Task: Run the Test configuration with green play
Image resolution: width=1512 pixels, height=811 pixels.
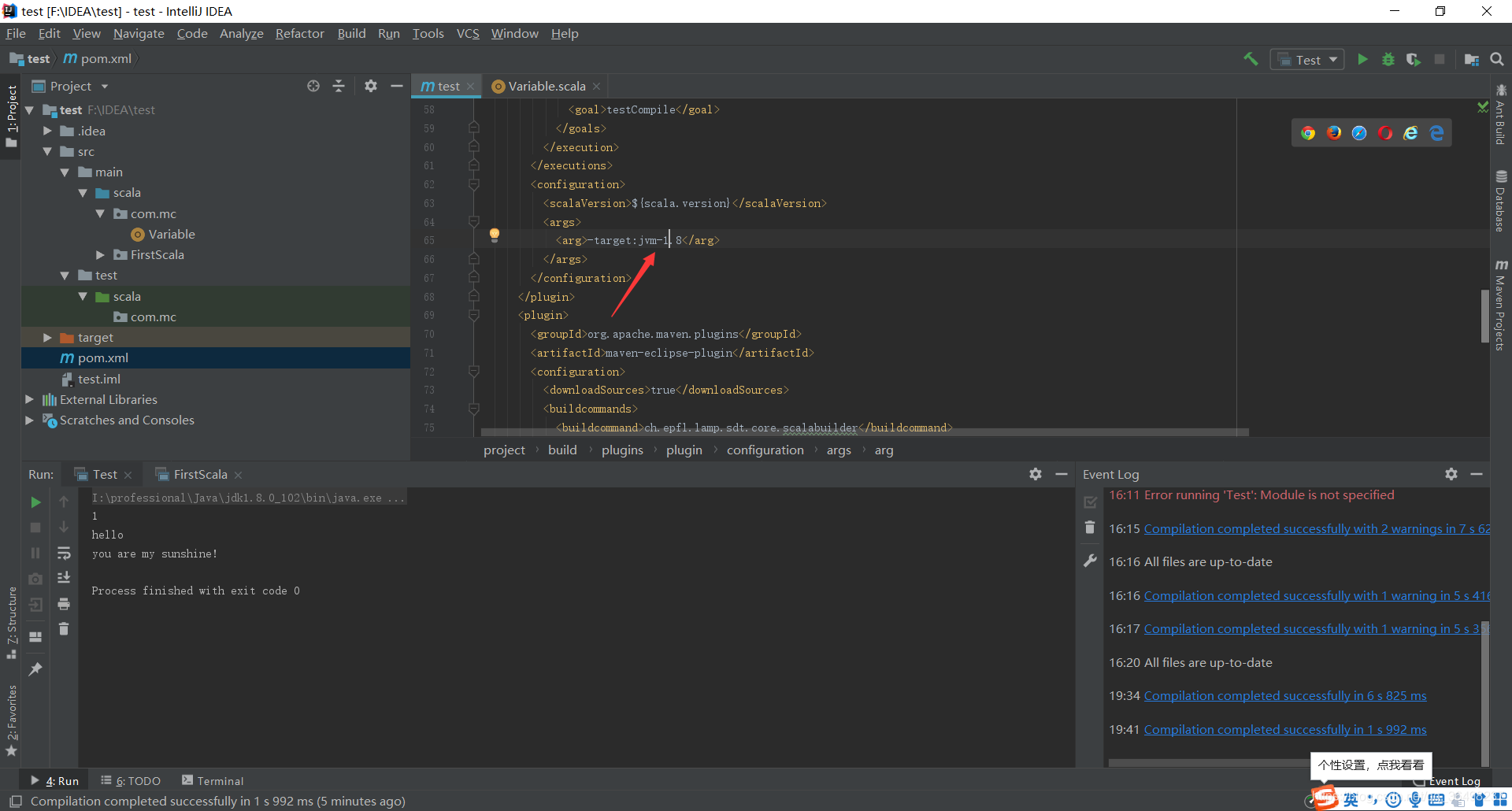Action: pos(1362,59)
